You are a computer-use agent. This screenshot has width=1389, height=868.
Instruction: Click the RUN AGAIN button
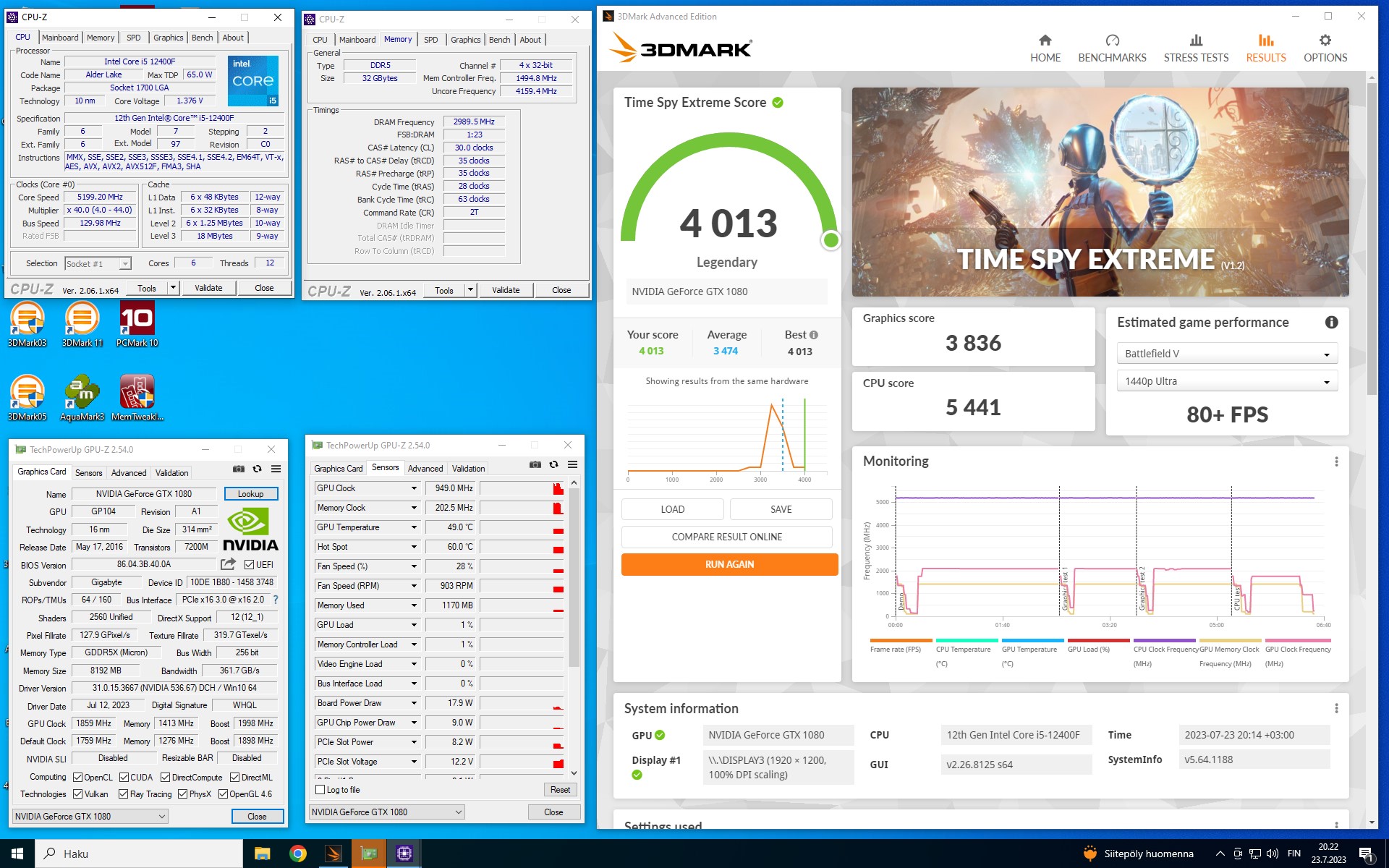click(729, 564)
